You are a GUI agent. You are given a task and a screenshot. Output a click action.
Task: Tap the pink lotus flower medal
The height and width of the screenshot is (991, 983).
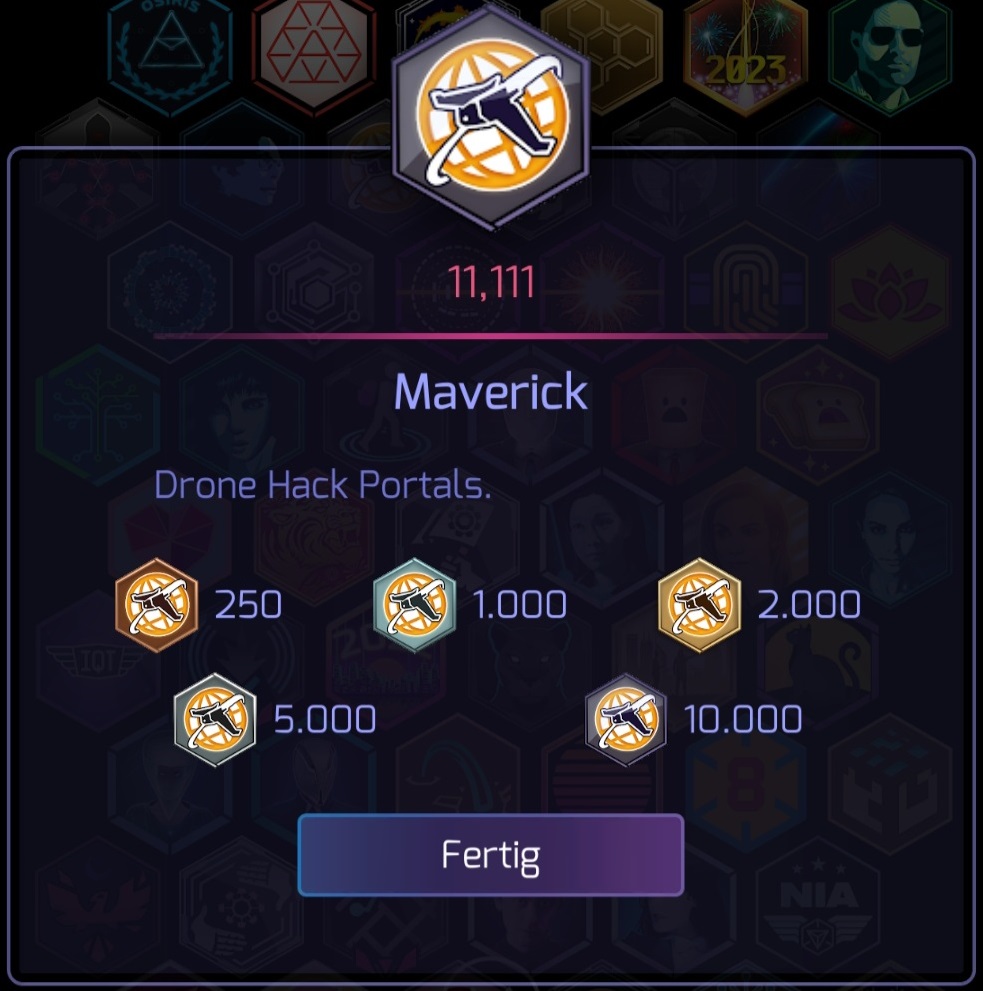[x=891, y=293]
